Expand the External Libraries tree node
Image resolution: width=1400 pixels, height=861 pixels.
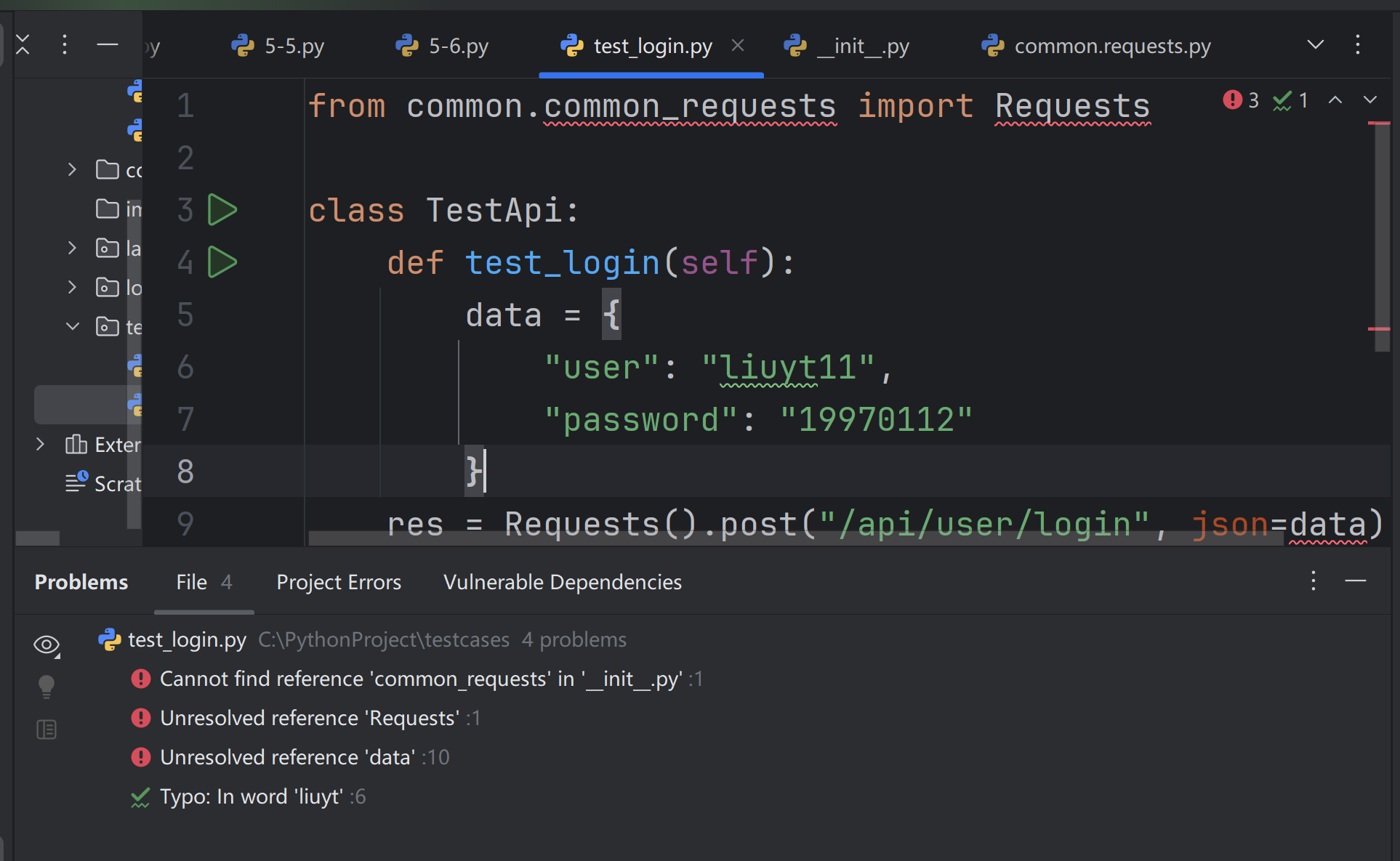coord(41,444)
